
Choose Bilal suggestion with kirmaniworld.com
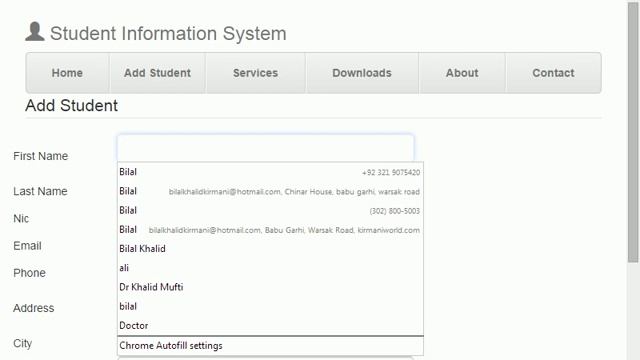(270, 230)
